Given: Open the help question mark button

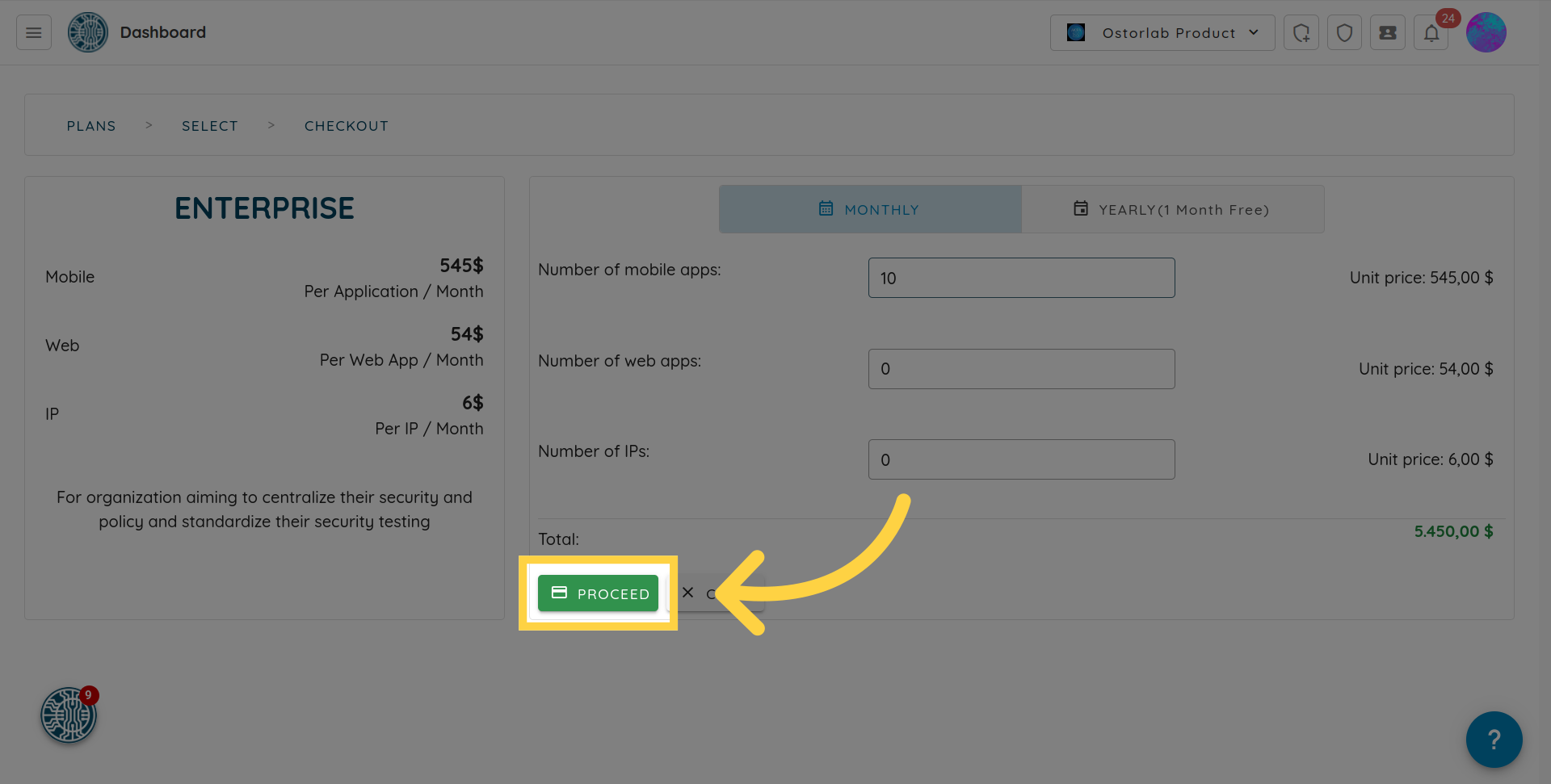Looking at the screenshot, I should point(1494,739).
